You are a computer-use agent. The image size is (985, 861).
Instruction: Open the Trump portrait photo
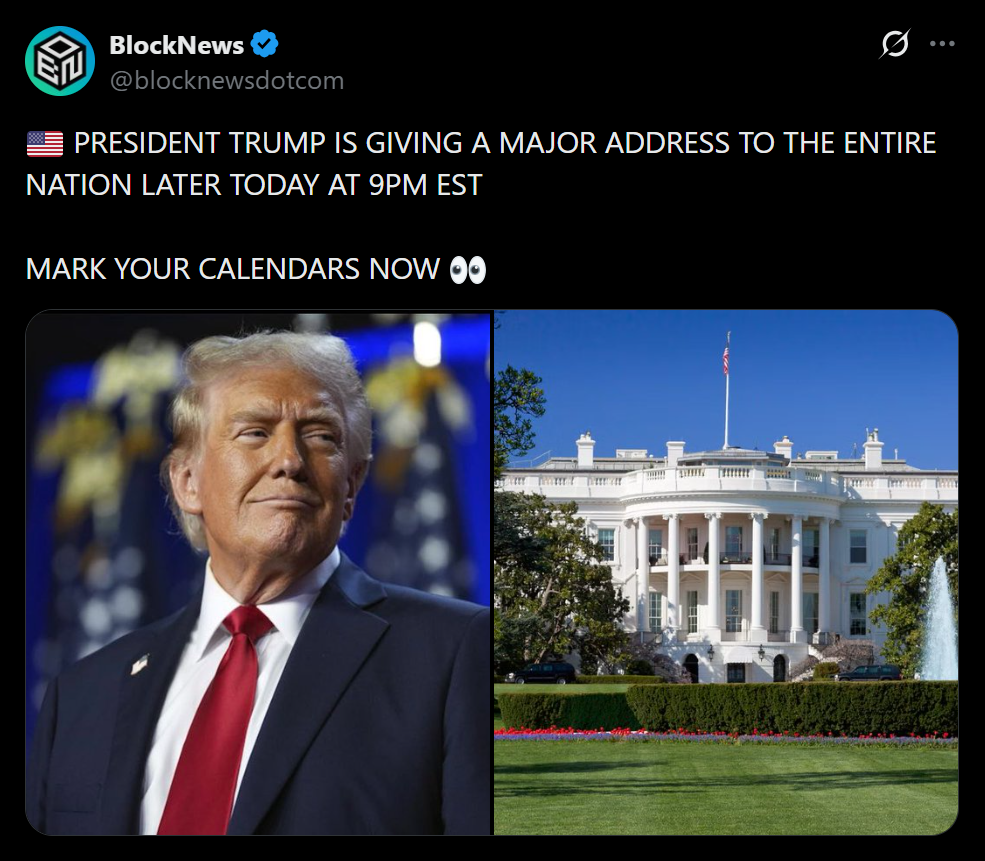258,573
